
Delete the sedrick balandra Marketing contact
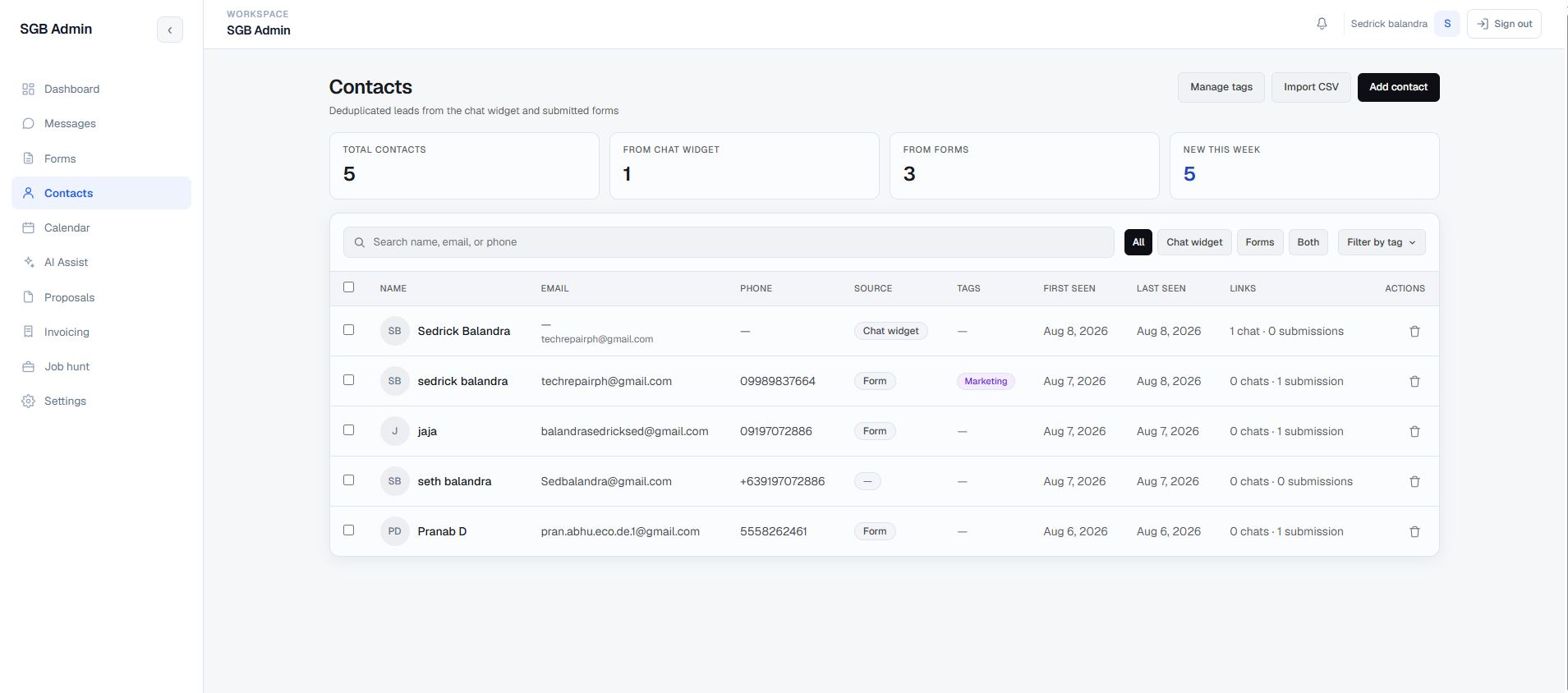tap(1414, 381)
